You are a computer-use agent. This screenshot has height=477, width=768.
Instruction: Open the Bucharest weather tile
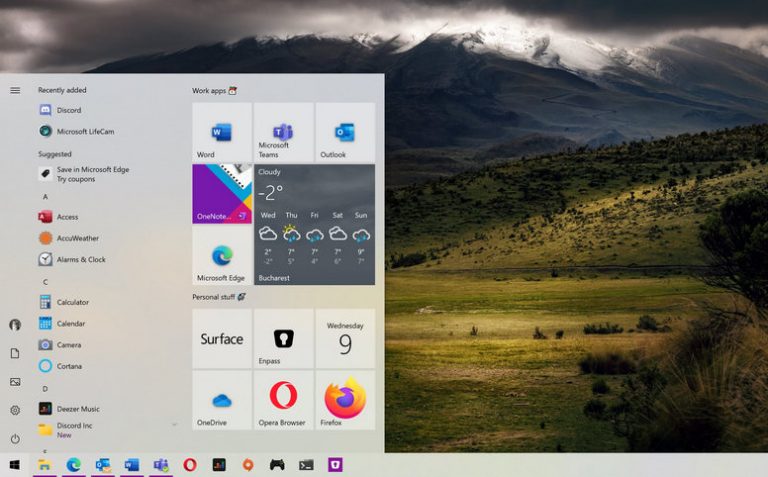click(x=314, y=225)
